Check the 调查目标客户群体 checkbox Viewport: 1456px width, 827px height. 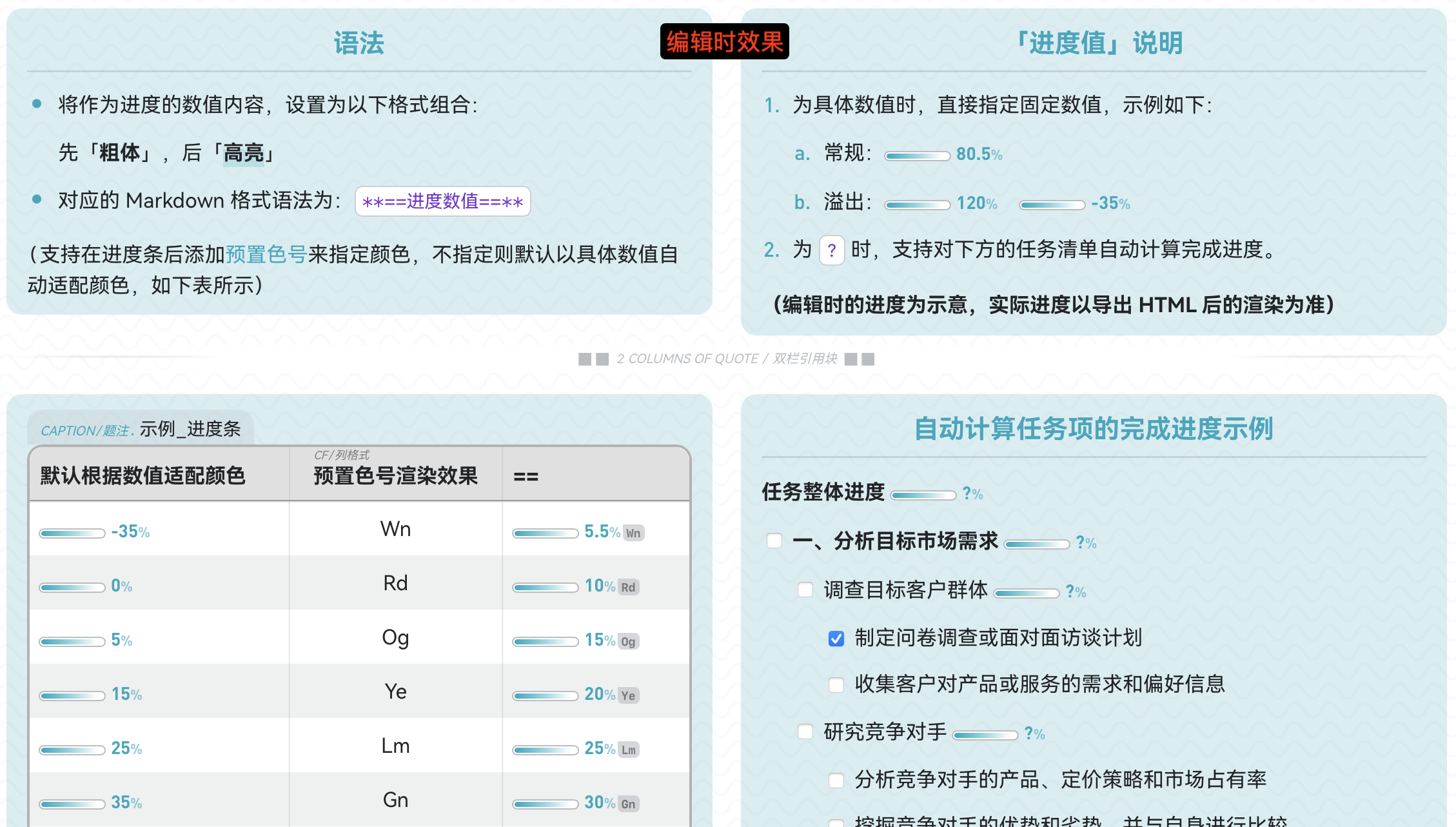[x=805, y=590]
